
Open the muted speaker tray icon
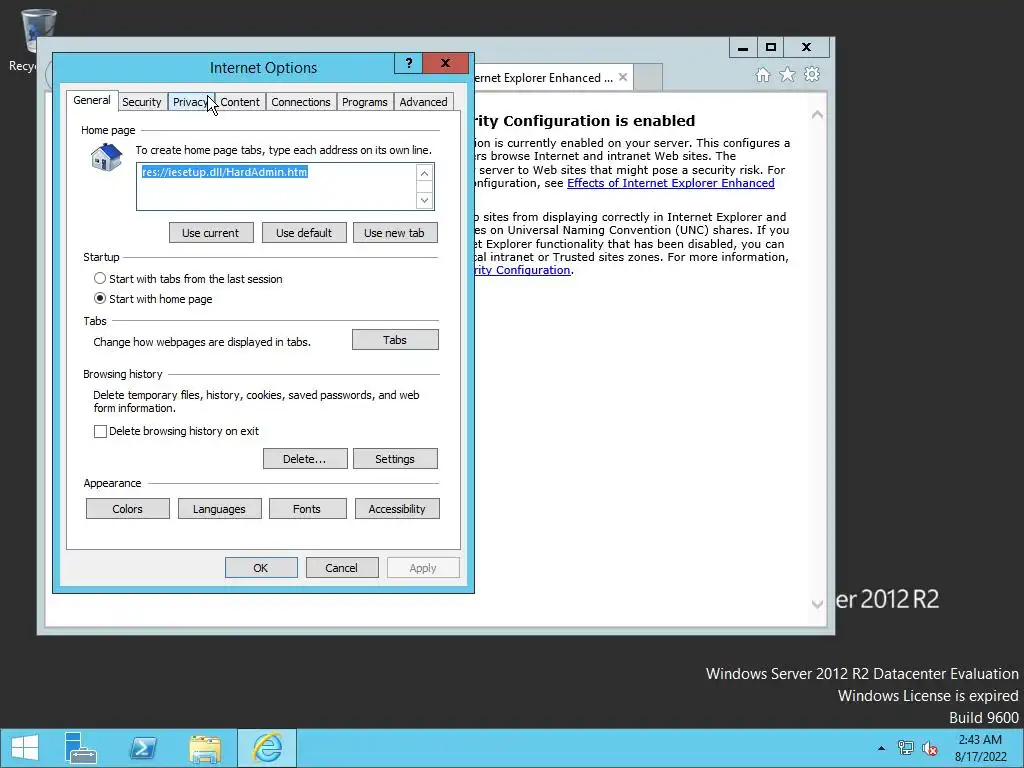[x=930, y=748]
